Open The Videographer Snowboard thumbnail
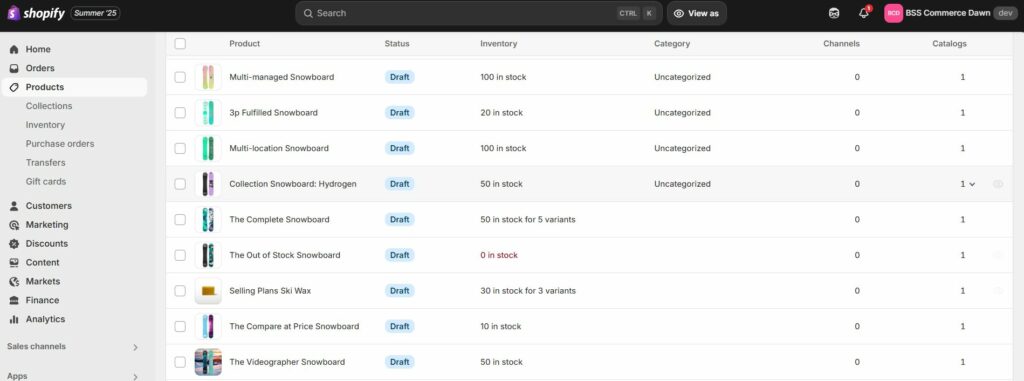This screenshot has width=1024, height=381. (x=208, y=362)
